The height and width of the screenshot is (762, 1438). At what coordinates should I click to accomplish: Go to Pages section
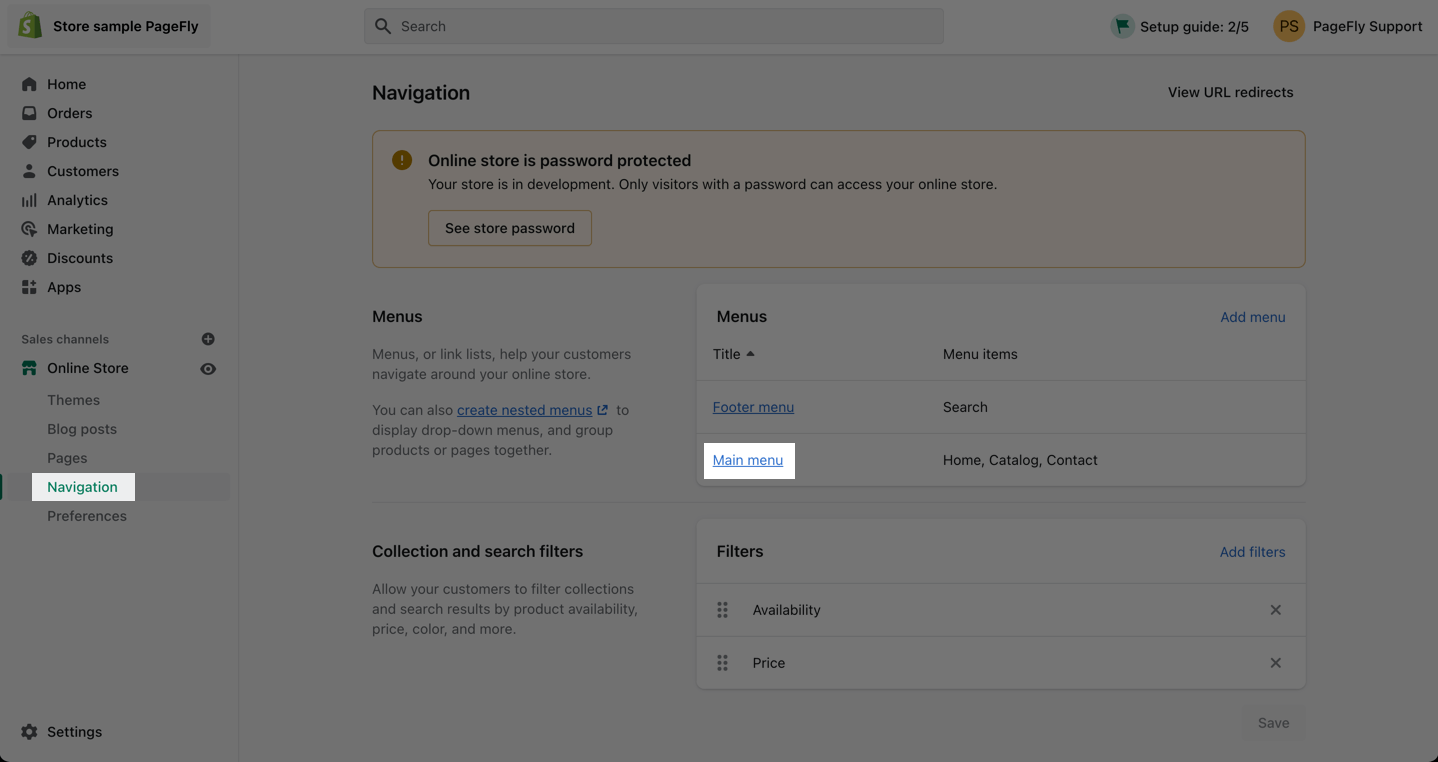coord(67,458)
